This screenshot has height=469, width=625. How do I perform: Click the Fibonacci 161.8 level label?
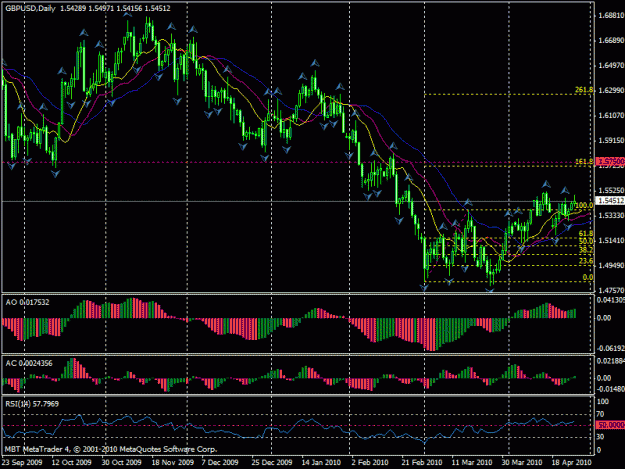(x=584, y=162)
